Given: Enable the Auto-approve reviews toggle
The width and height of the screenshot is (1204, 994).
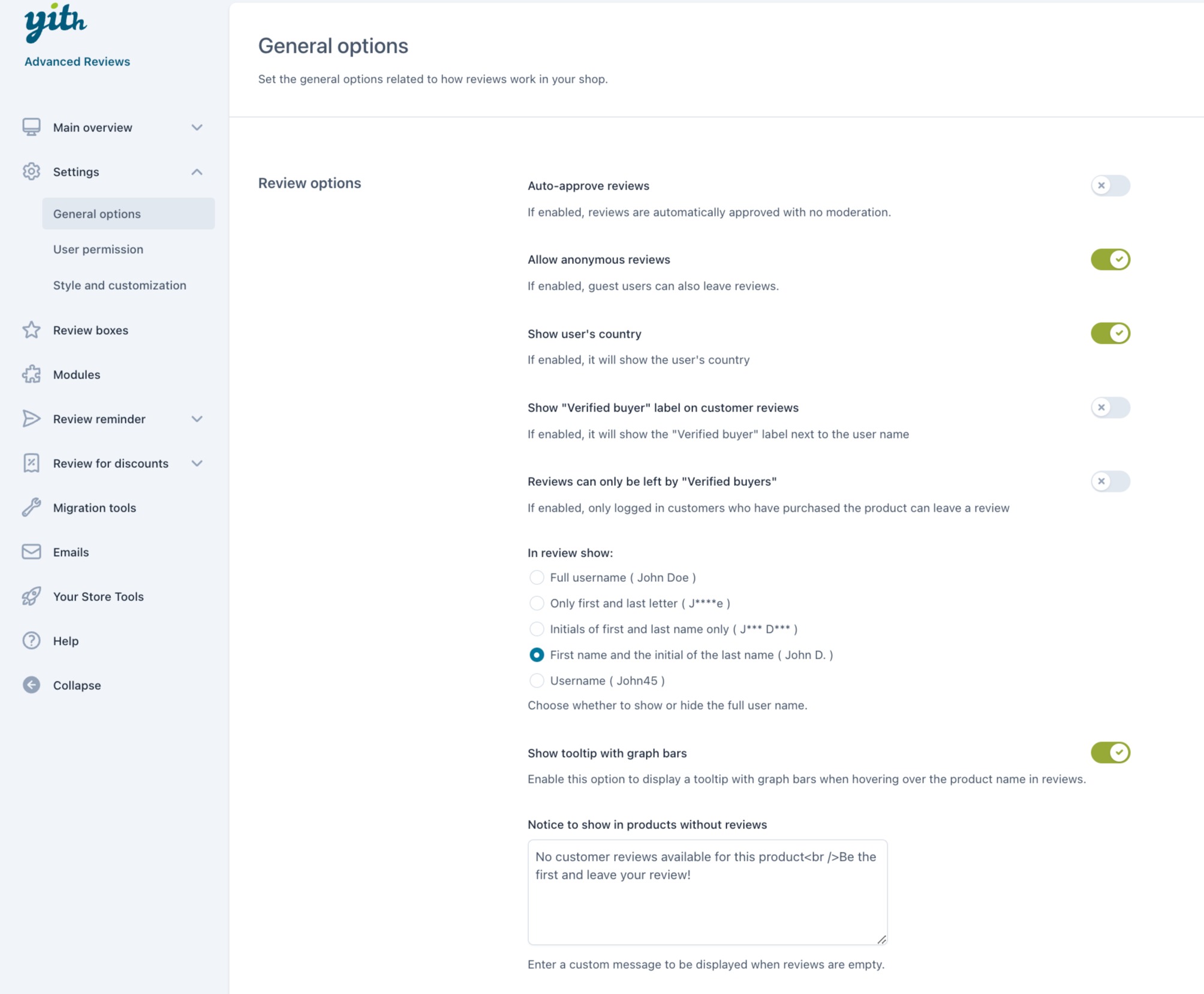Looking at the screenshot, I should [1110, 185].
